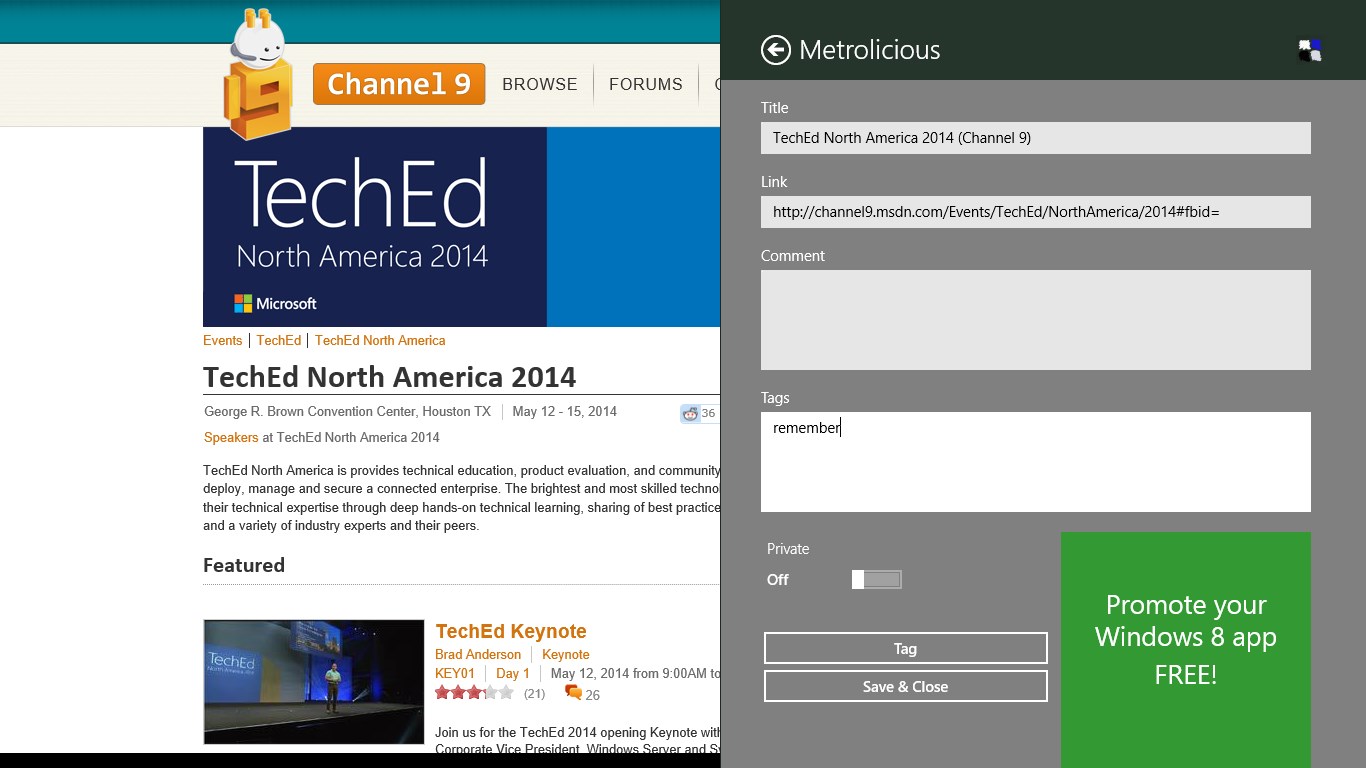Open the TechEd North America breadcrumb link
Viewport: 1366px width, 768px height.
(380, 340)
